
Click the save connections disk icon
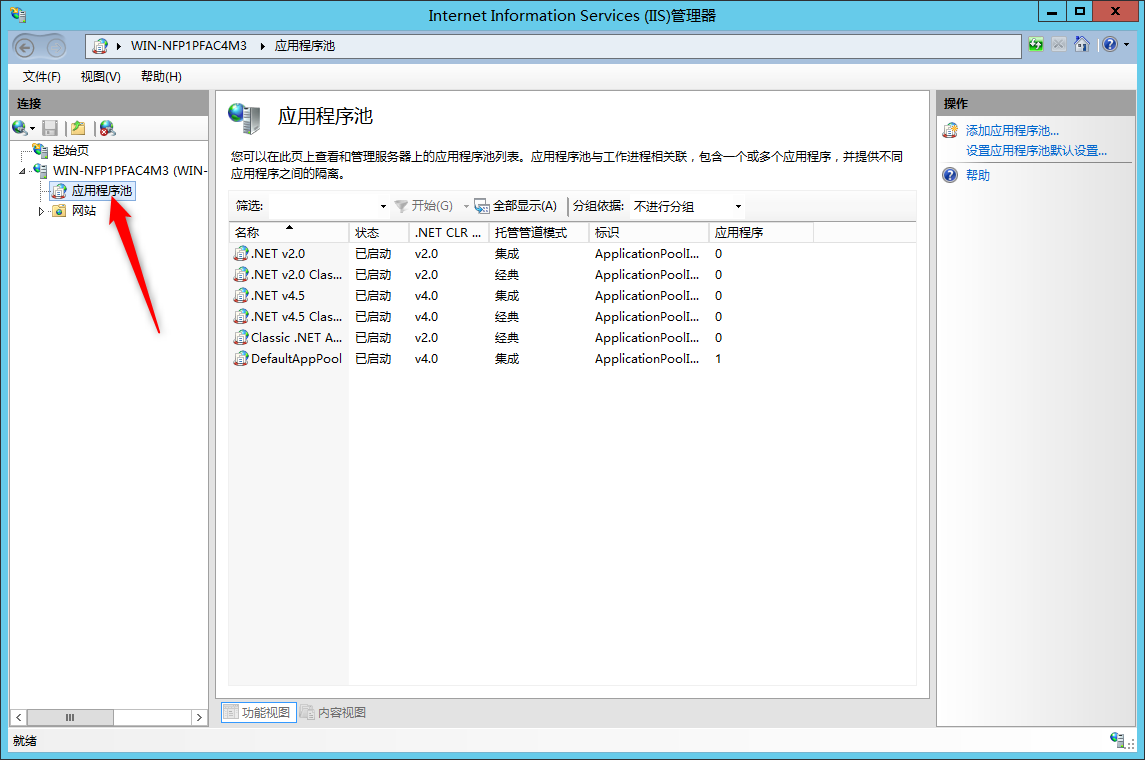[x=50, y=128]
